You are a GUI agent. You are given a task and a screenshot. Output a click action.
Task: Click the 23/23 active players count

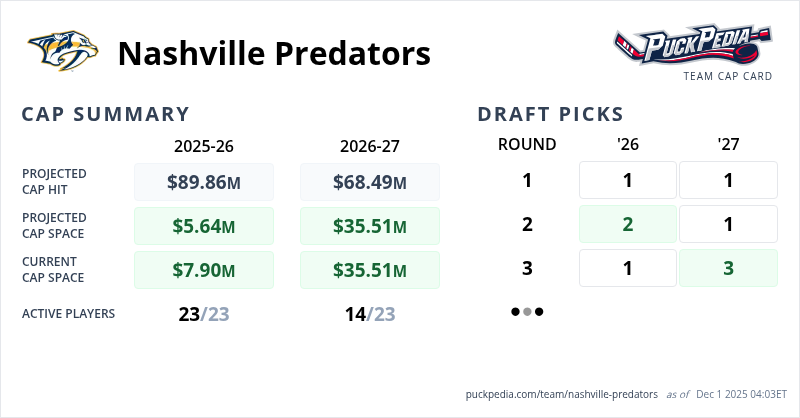click(203, 314)
